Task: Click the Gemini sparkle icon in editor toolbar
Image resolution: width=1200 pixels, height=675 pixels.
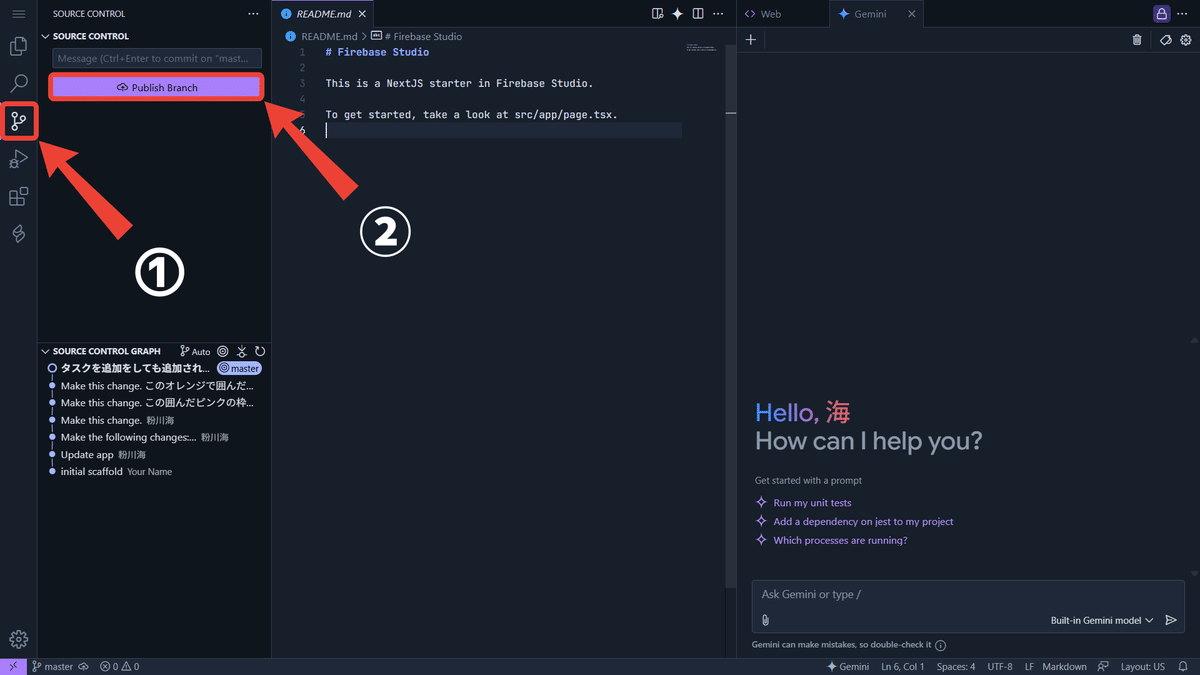Action: point(677,14)
